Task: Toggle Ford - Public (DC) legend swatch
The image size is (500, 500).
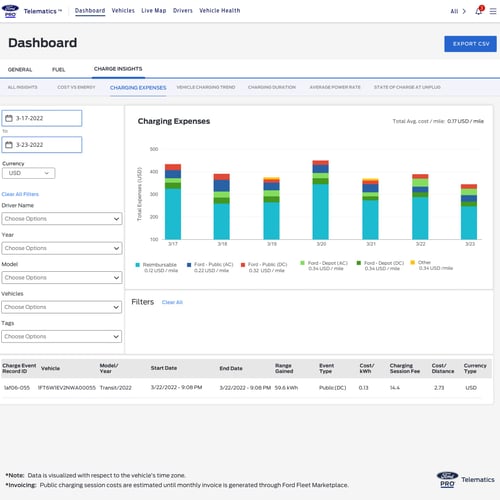Action: pyautogui.click(x=243, y=265)
